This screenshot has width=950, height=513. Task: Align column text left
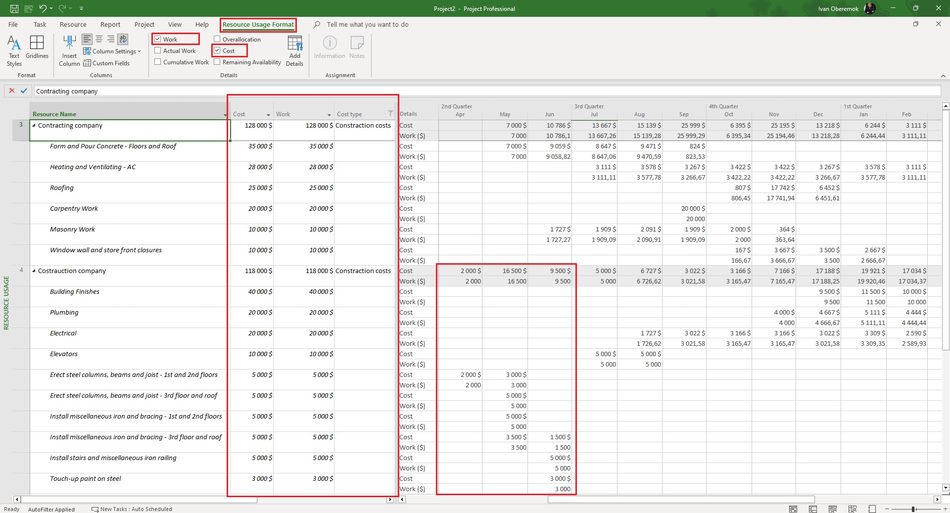coord(87,39)
